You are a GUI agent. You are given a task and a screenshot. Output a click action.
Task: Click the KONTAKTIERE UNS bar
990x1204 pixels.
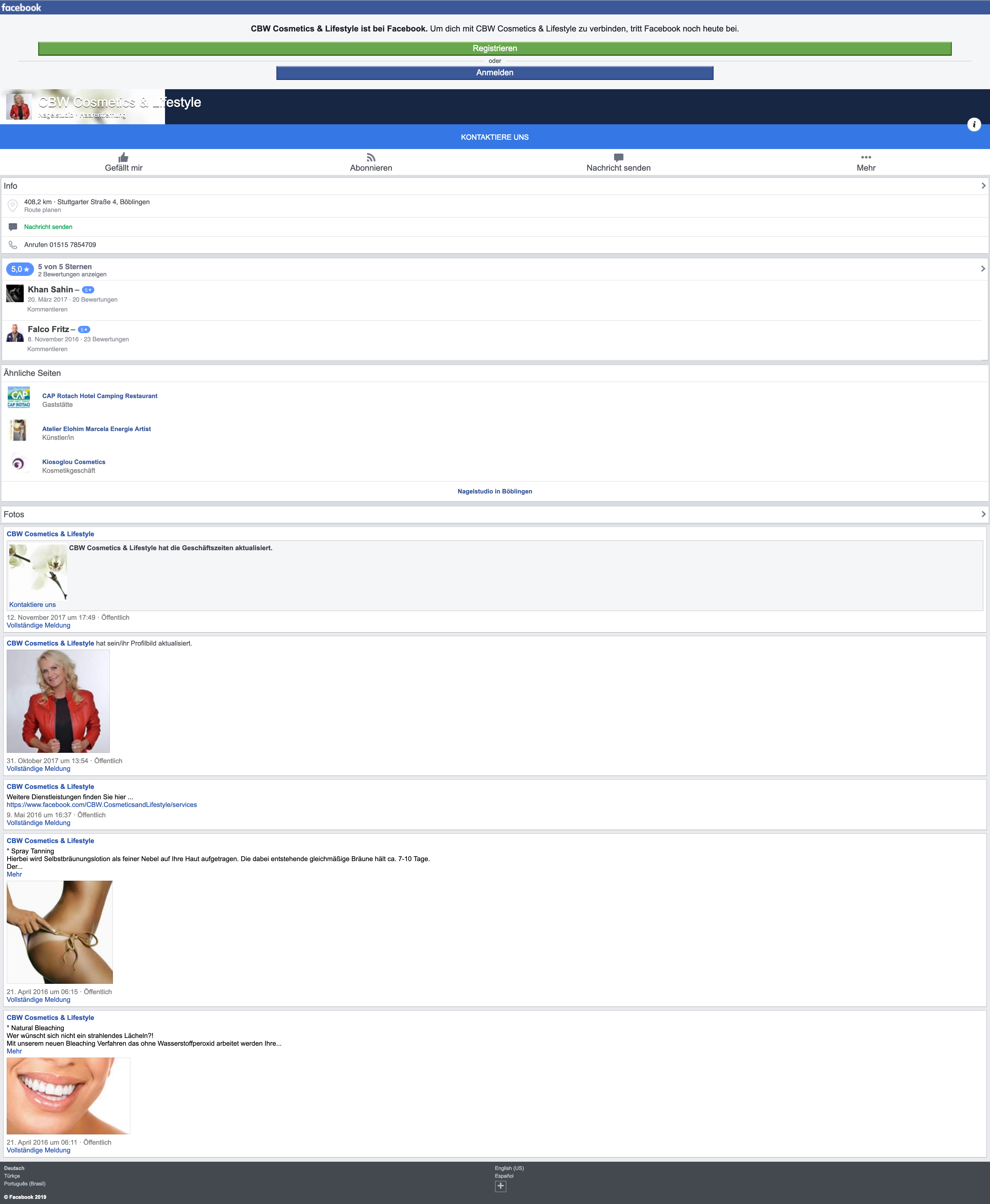point(494,137)
